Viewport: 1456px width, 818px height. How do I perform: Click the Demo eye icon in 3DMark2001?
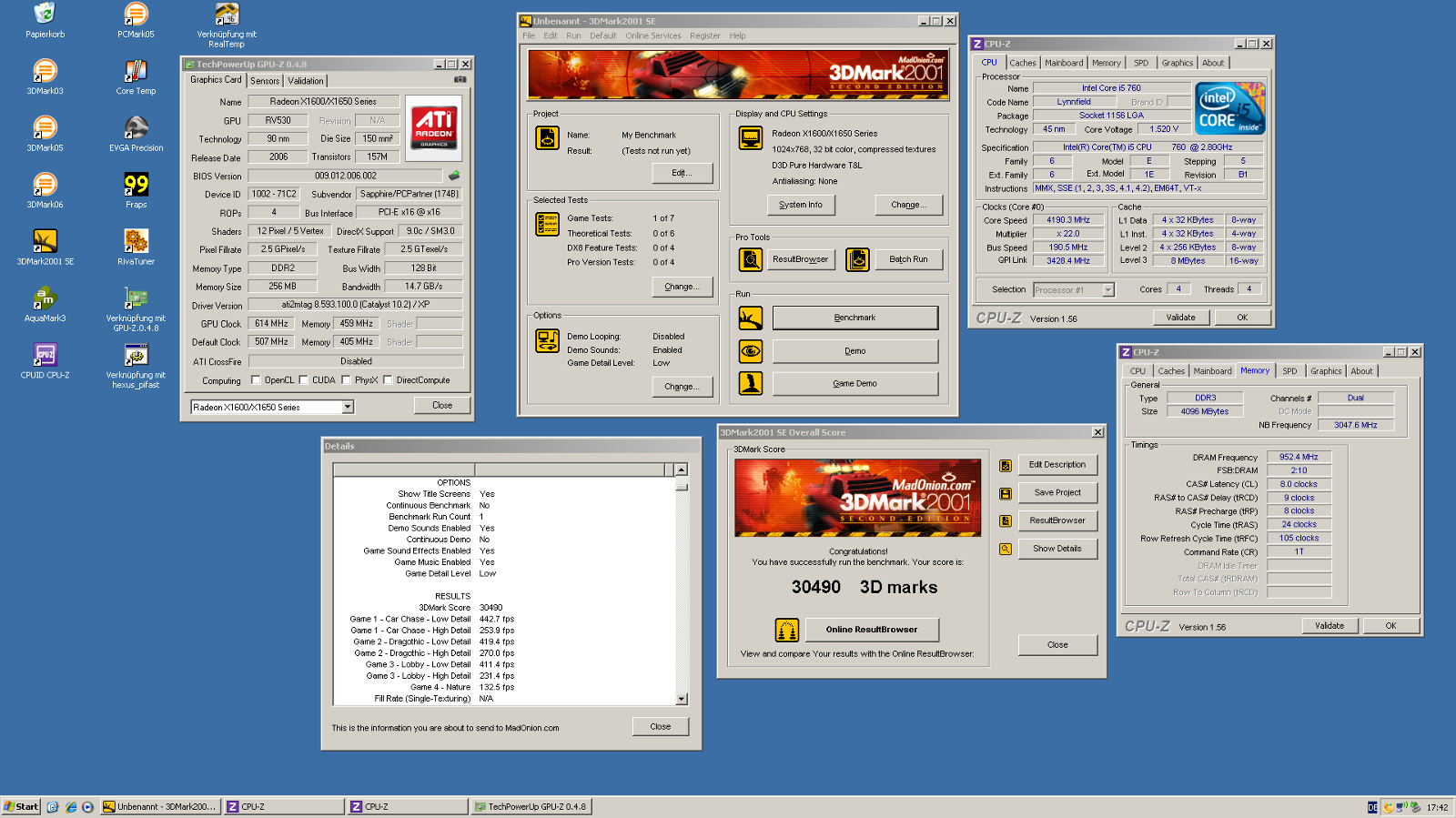click(751, 350)
